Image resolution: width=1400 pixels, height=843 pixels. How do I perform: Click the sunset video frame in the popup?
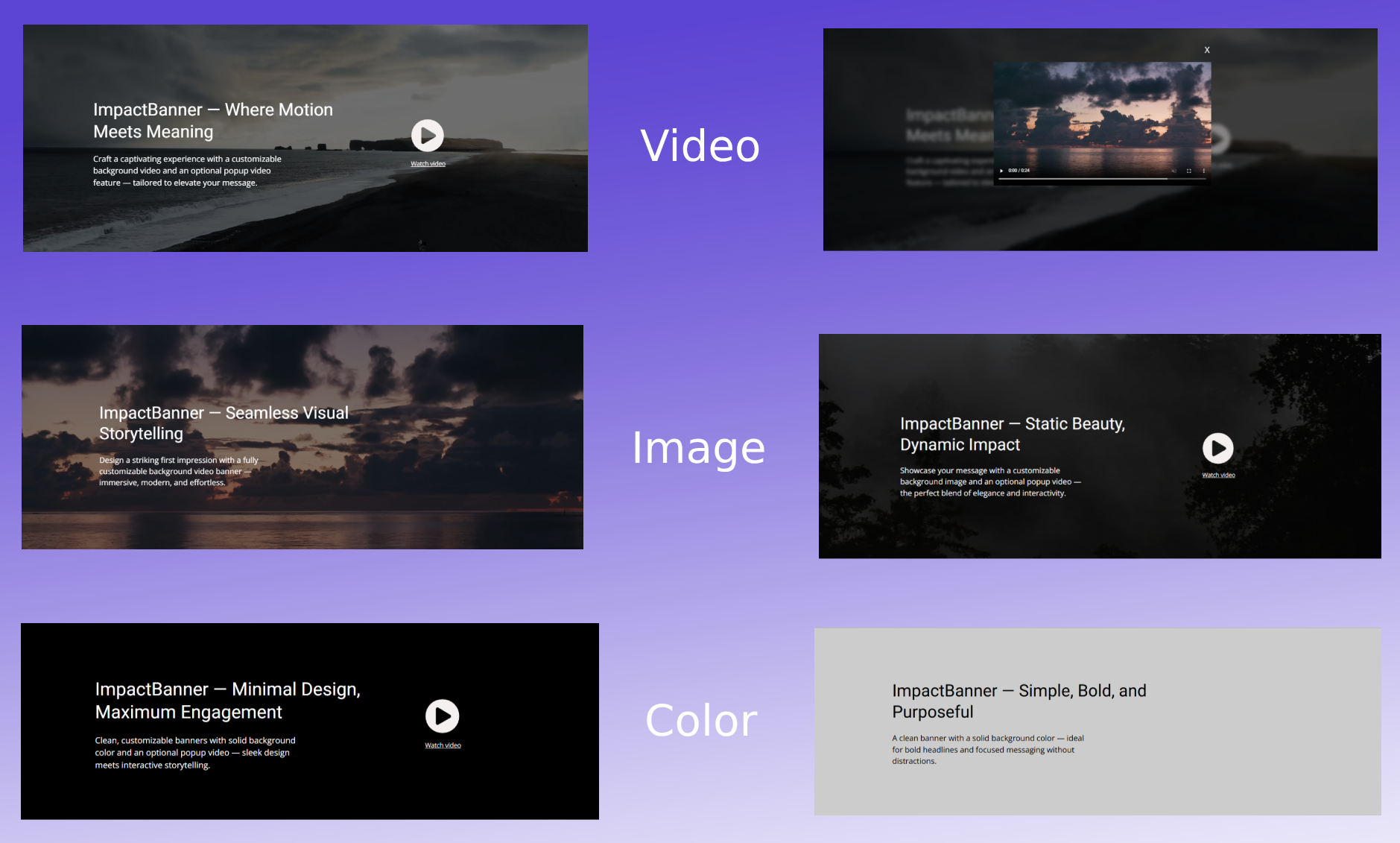pos(1102,112)
